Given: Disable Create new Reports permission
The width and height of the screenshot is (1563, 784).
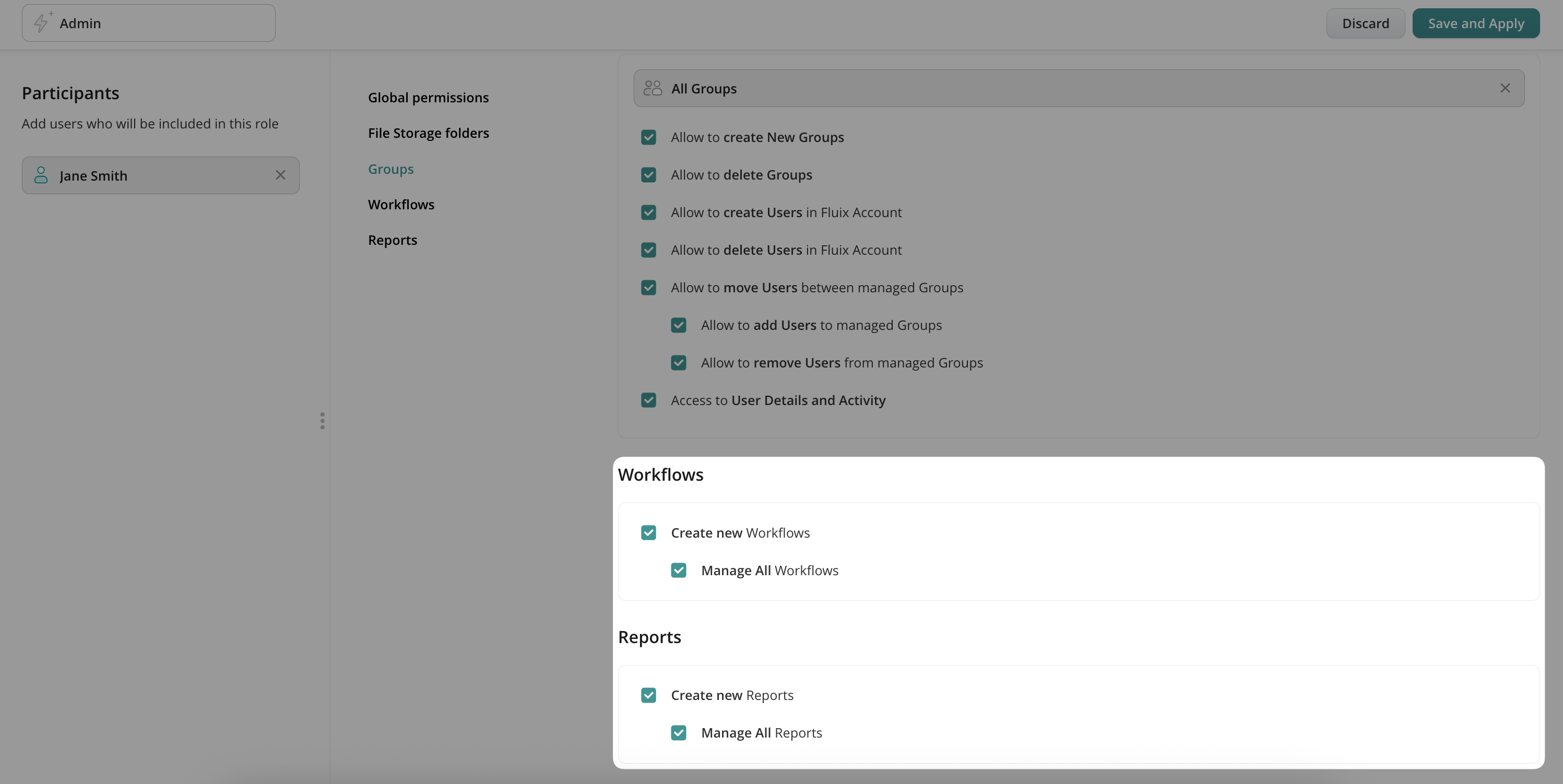Looking at the screenshot, I should (x=648, y=695).
